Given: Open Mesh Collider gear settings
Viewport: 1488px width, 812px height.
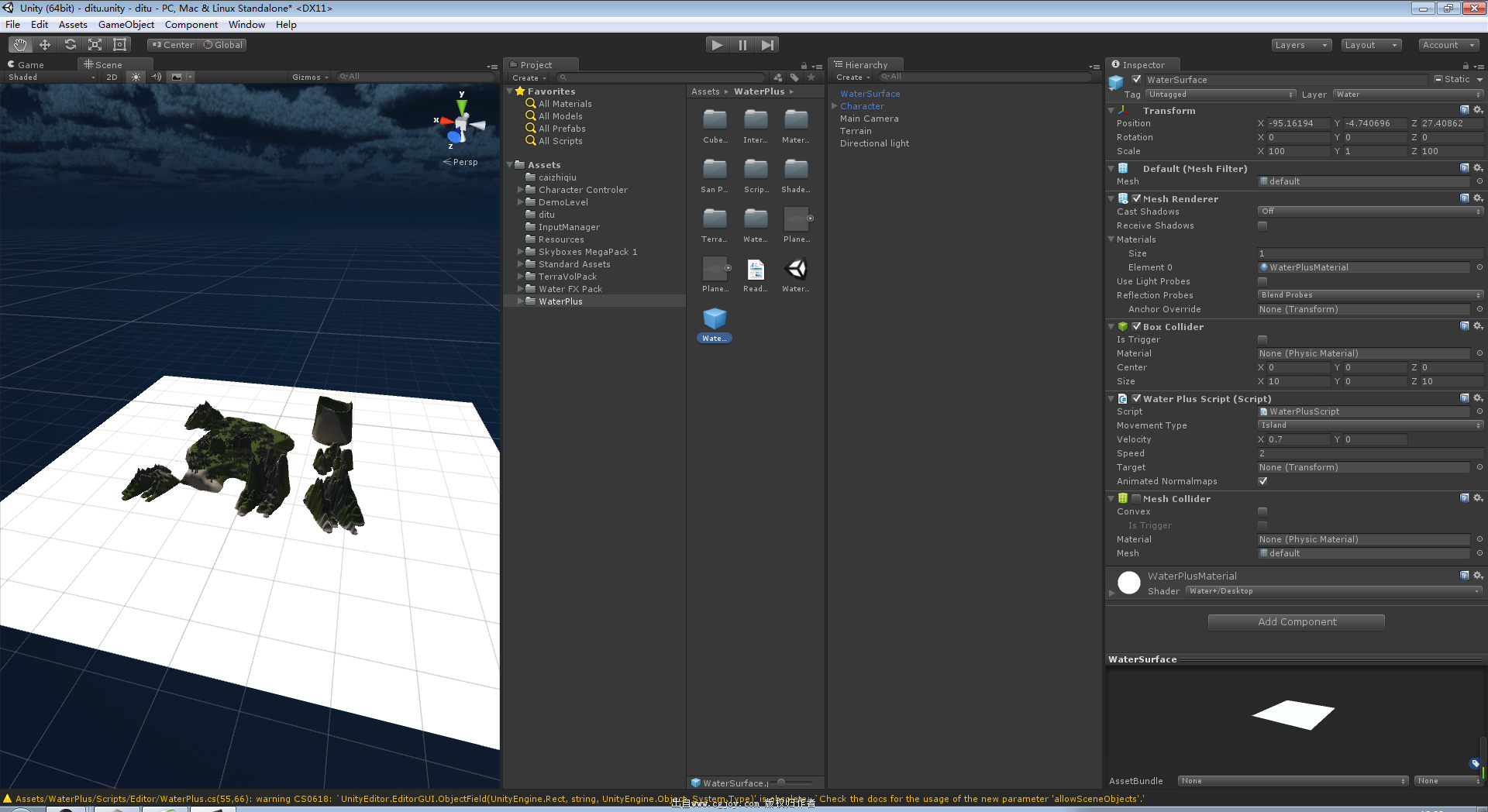Looking at the screenshot, I should click(x=1478, y=498).
